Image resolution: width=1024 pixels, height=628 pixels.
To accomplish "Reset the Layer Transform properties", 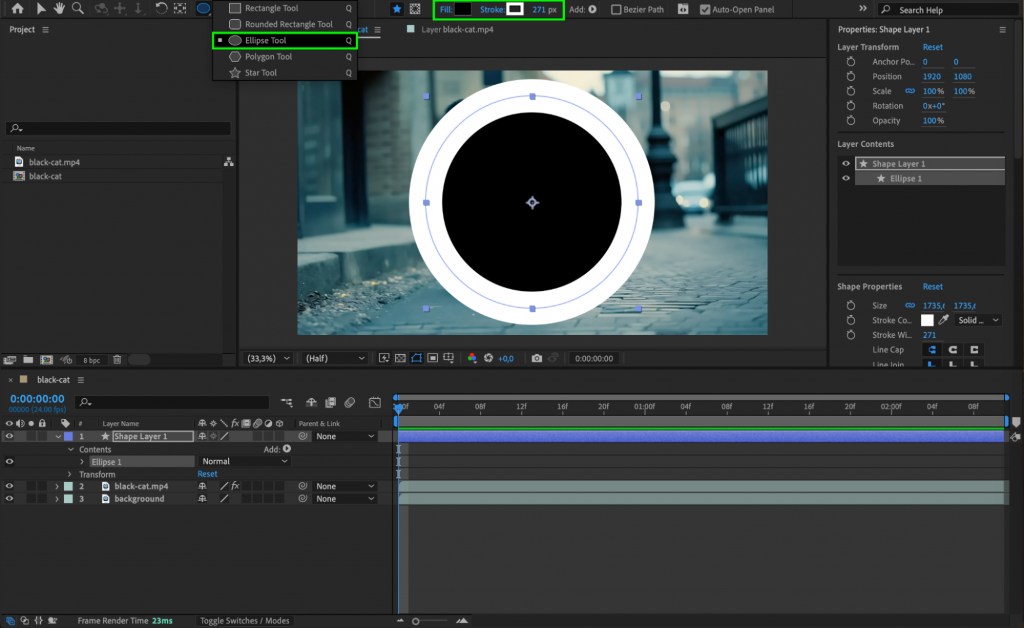I will 933,46.
